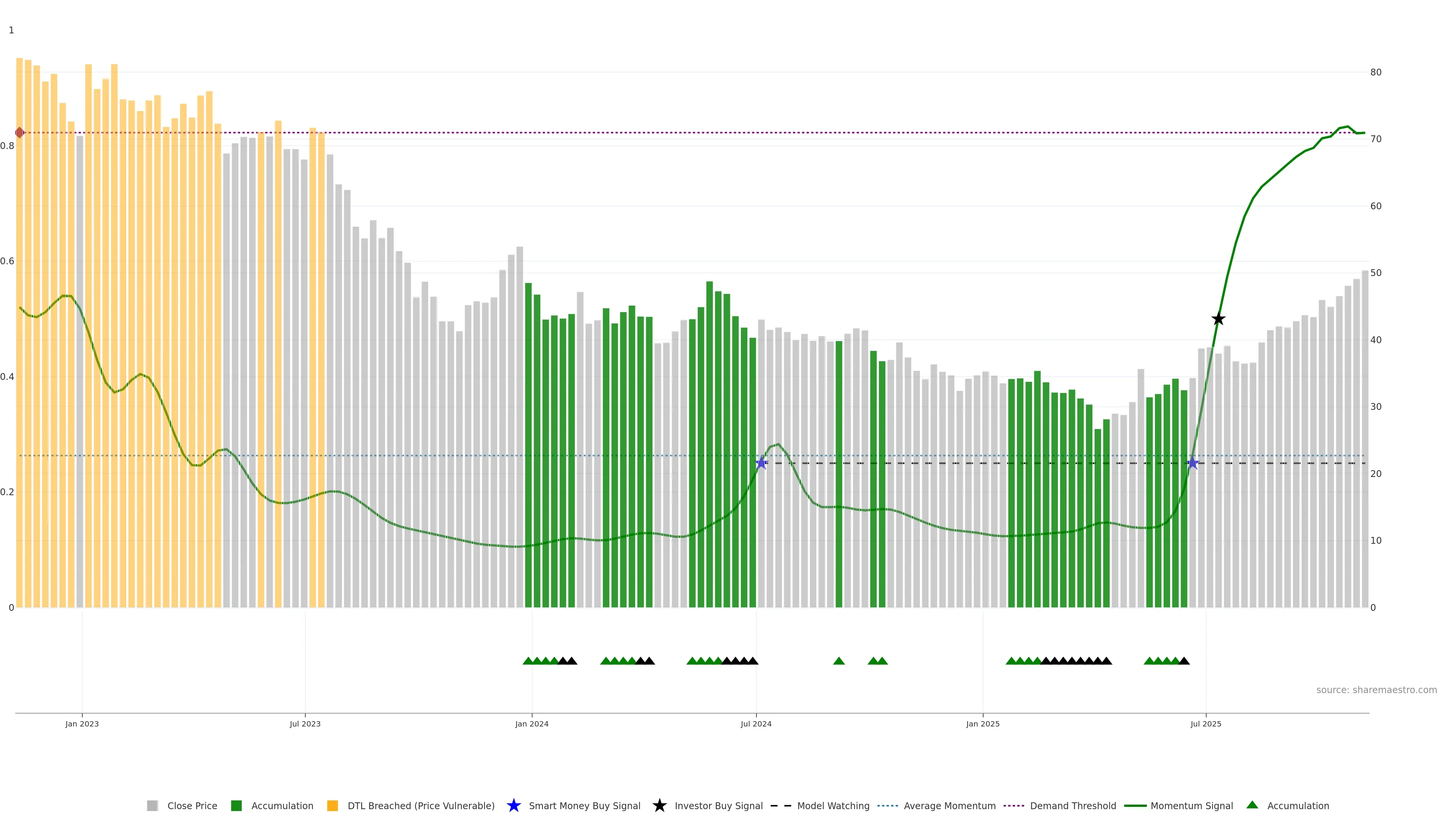Click the black Investor Buy Signal star on chart

click(x=1218, y=319)
